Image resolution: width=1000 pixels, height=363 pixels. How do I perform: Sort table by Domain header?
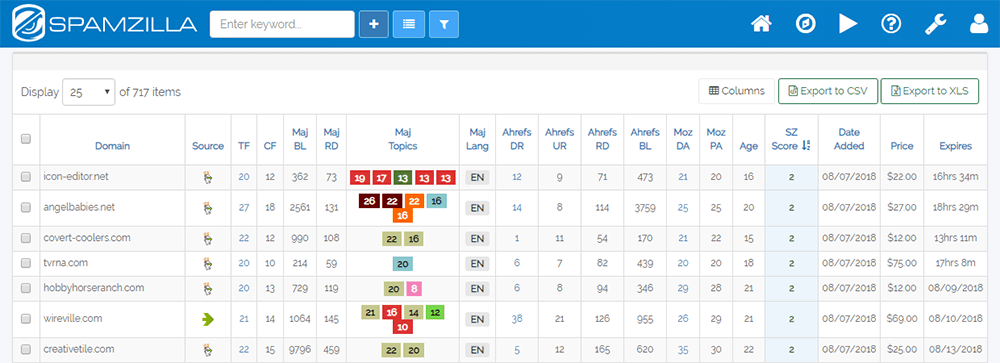[112, 146]
